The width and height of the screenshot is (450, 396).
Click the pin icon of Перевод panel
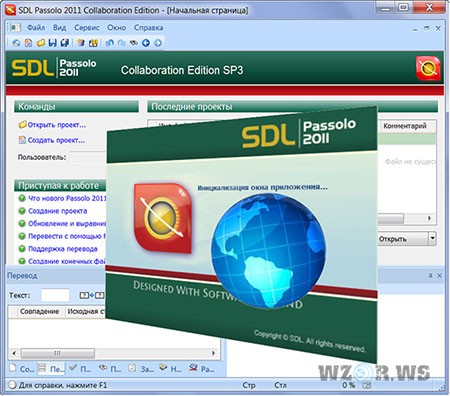(x=430, y=275)
